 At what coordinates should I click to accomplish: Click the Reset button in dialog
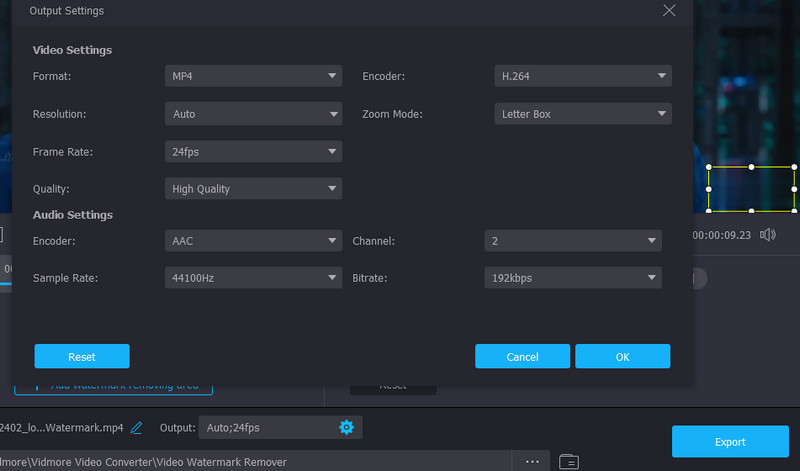82,356
